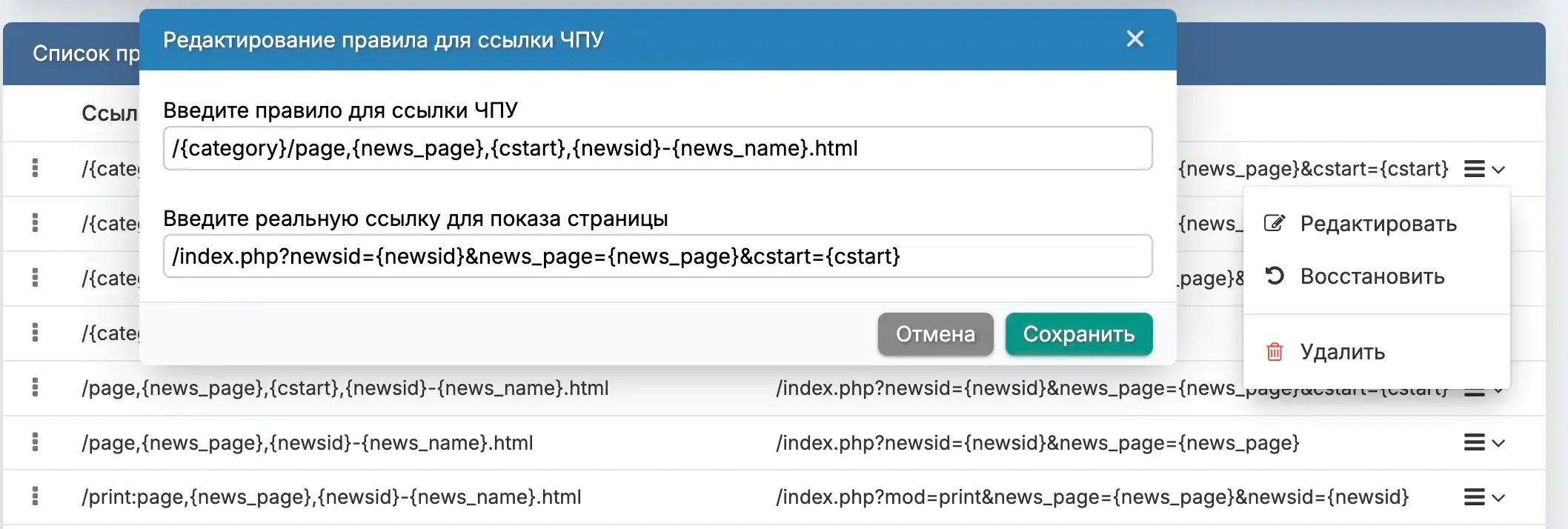Screen dimensions: 1568x529
Task: Choose Восстановить from the context menu
Action: pos(1372,276)
